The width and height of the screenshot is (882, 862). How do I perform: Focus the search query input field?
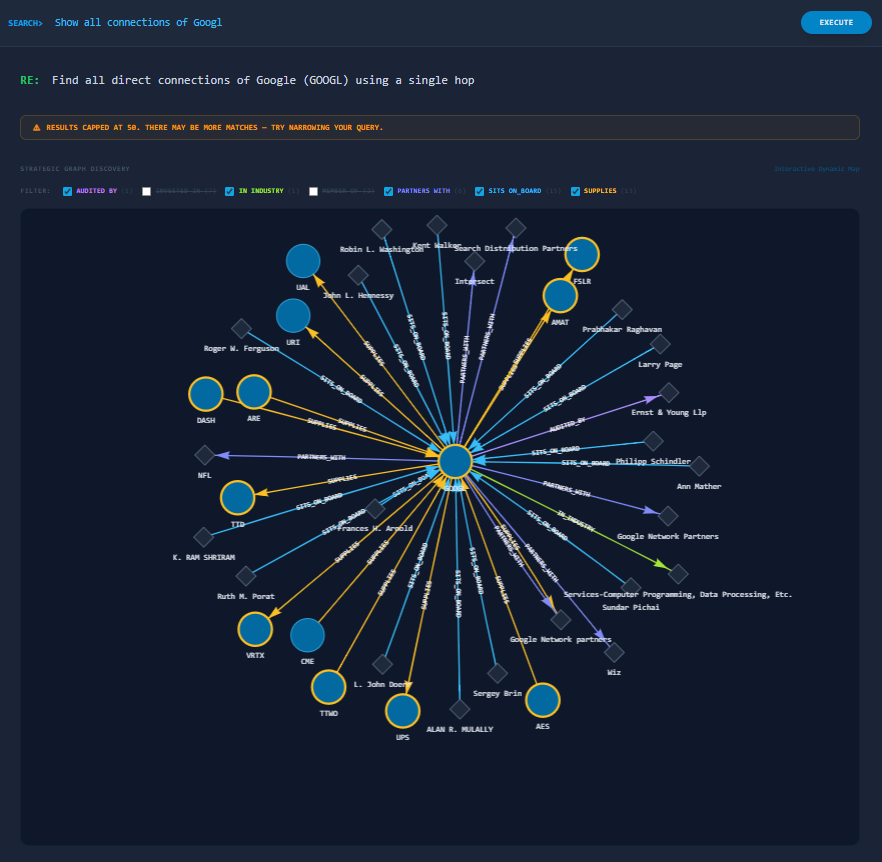pos(422,23)
